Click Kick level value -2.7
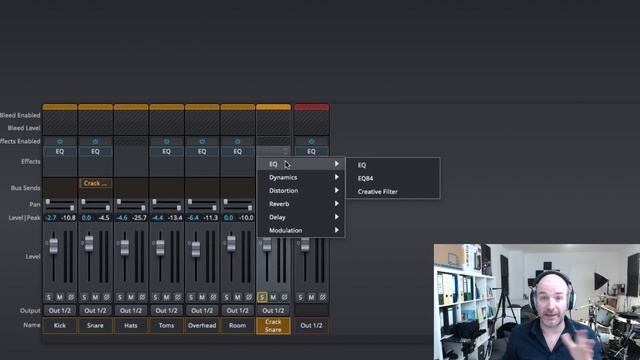 click(51, 218)
